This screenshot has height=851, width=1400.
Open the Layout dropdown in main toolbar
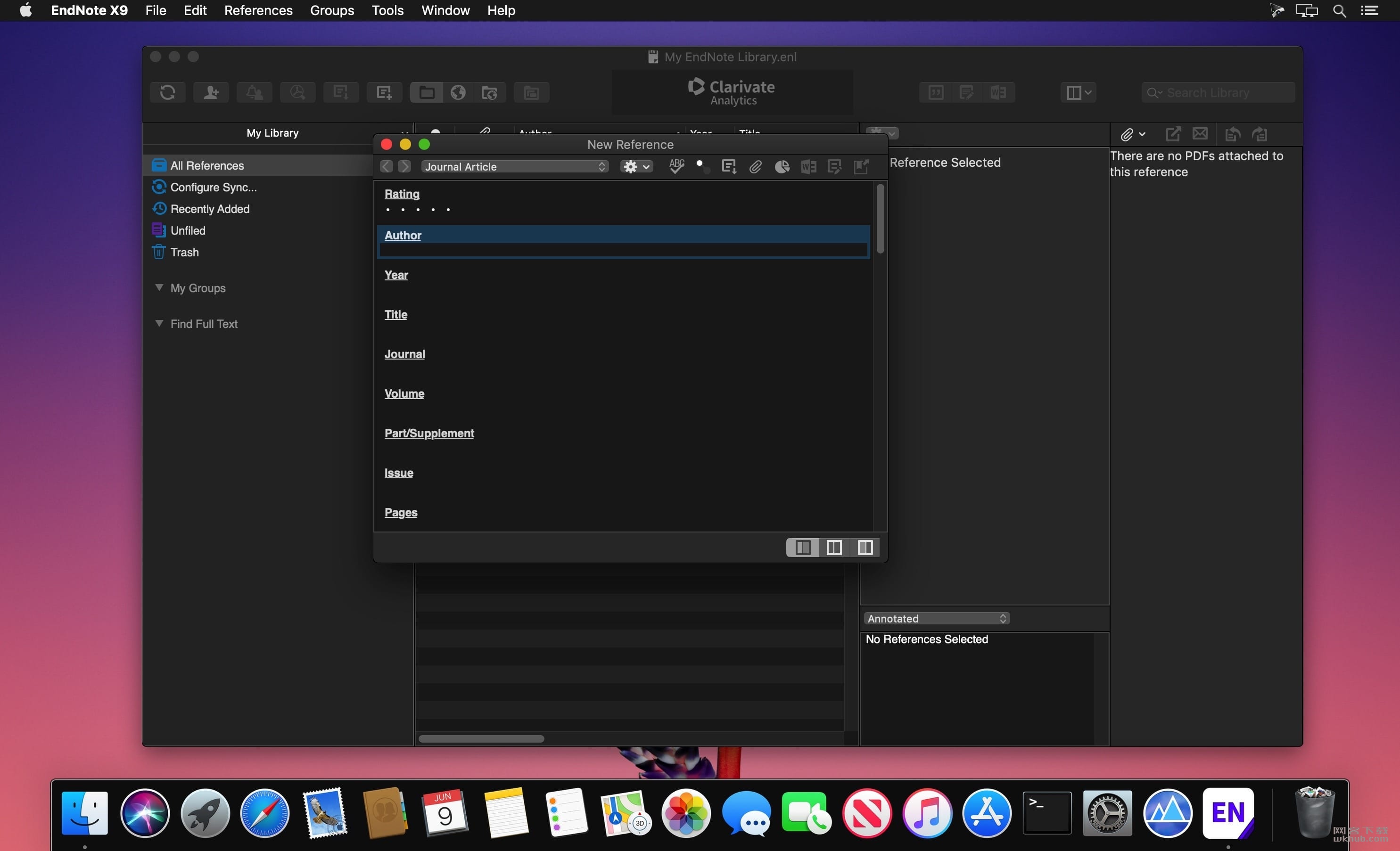coord(1079,92)
